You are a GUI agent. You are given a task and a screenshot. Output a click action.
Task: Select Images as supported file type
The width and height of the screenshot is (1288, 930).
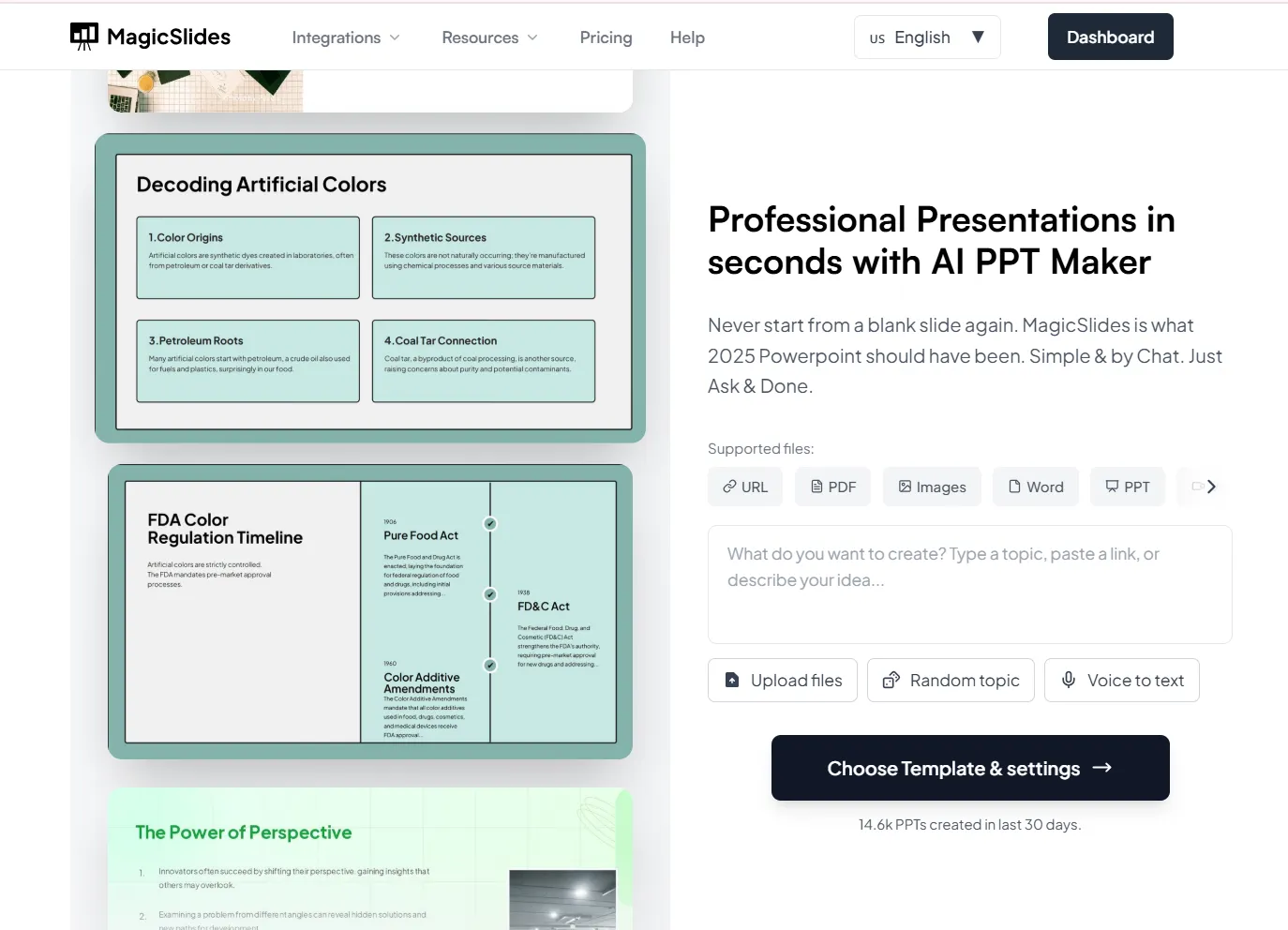point(932,487)
